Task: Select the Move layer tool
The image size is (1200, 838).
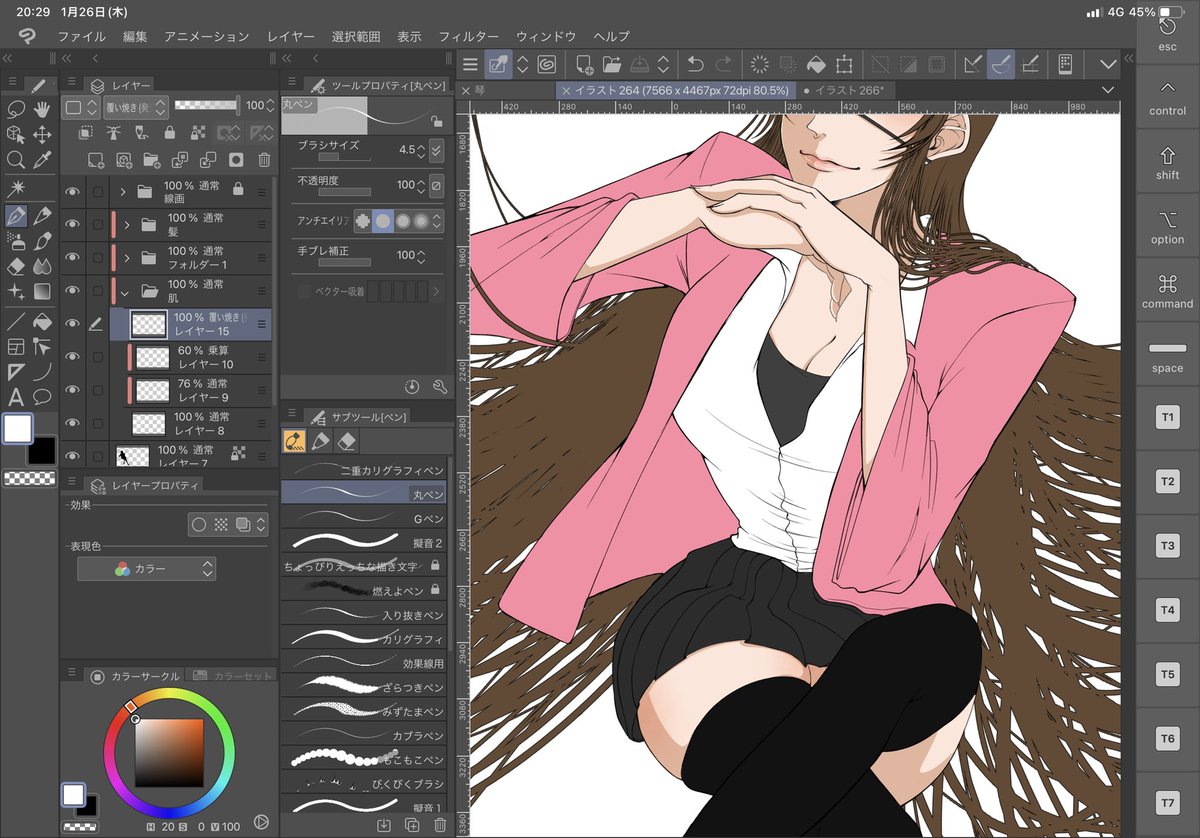Action: [x=42, y=134]
